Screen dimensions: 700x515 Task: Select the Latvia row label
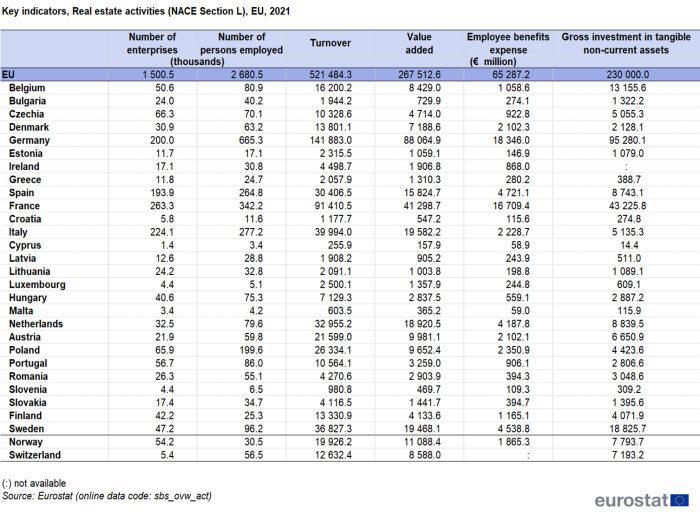[x=22, y=258]
